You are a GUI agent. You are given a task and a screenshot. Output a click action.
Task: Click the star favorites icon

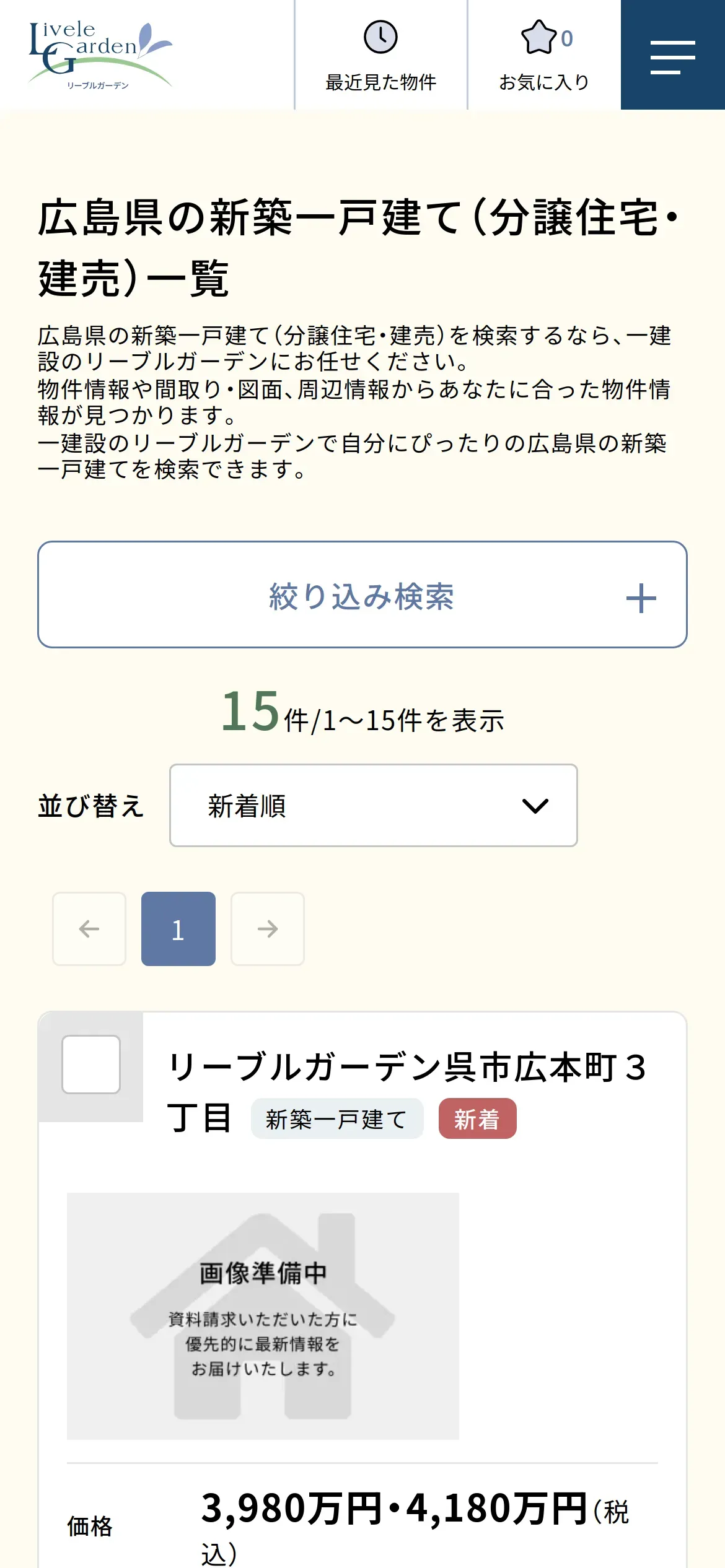click(x=538, y=38)
